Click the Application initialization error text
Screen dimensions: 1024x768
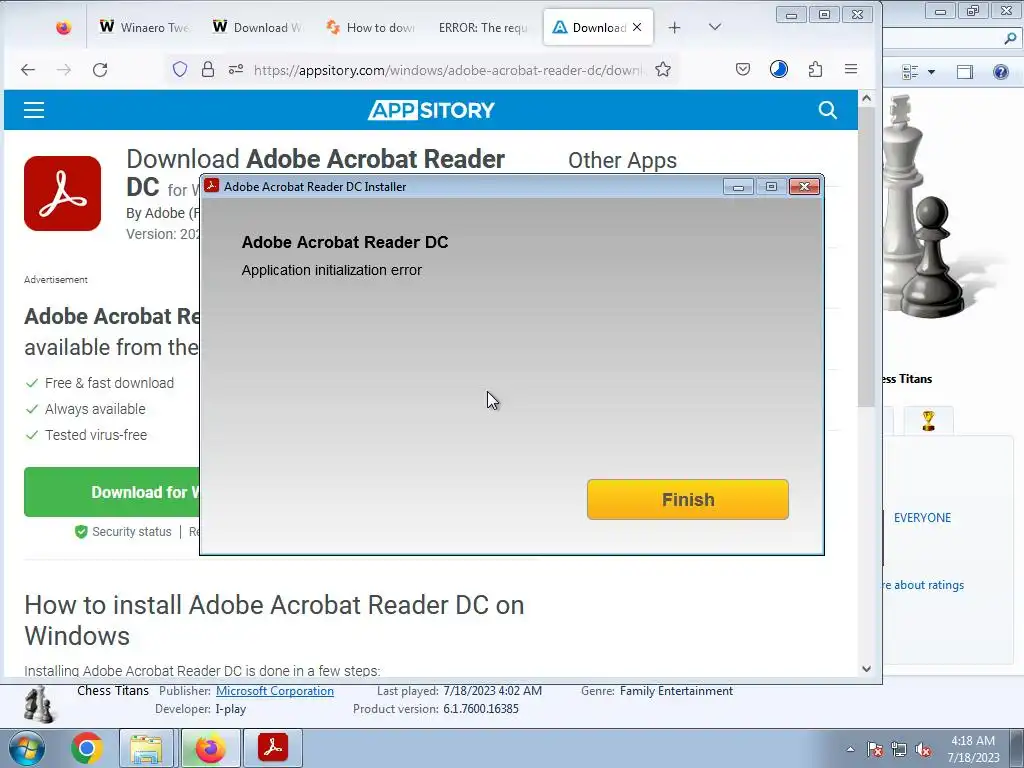[332, 270]
